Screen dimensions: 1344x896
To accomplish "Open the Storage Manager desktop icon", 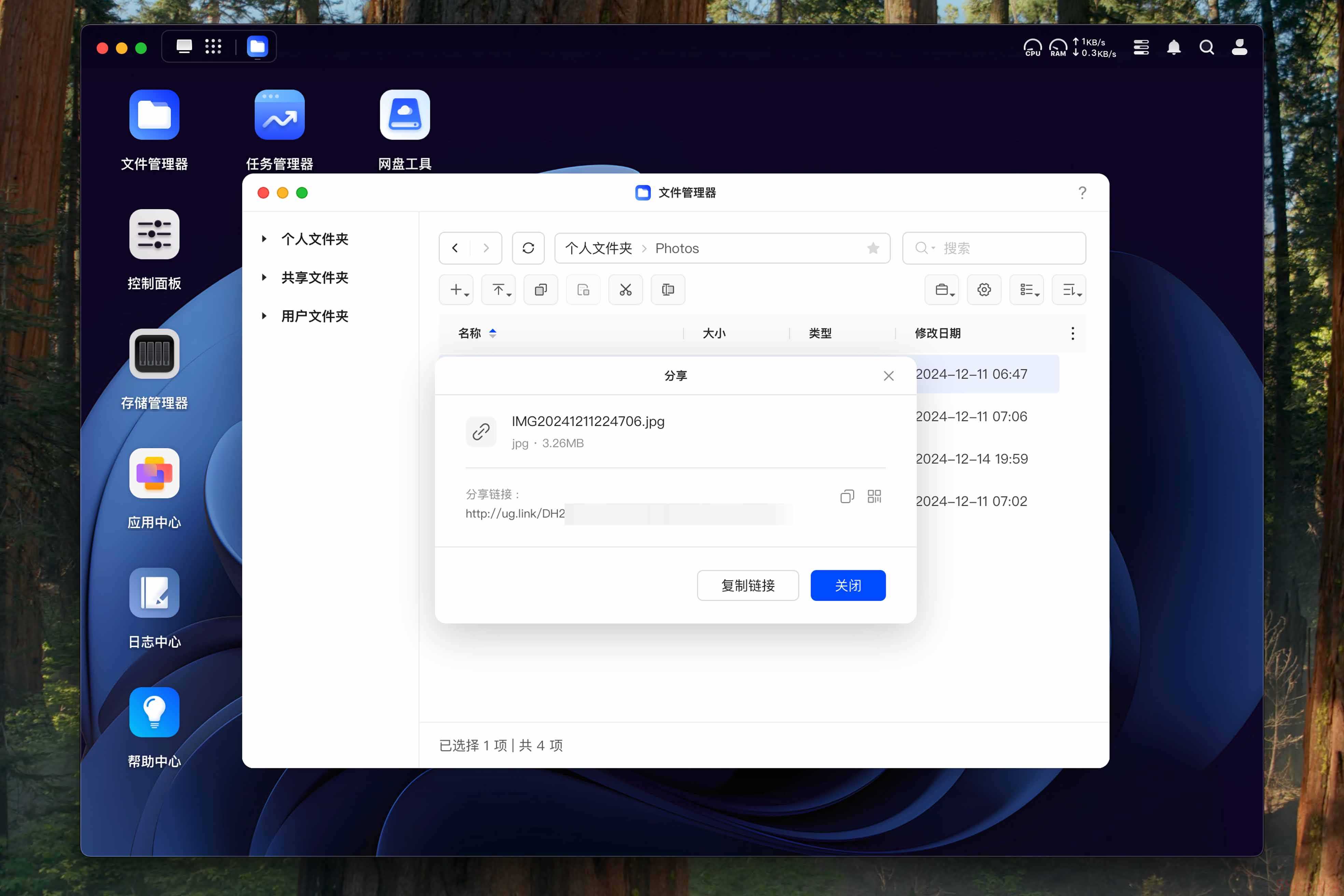I will click(154, 354).
